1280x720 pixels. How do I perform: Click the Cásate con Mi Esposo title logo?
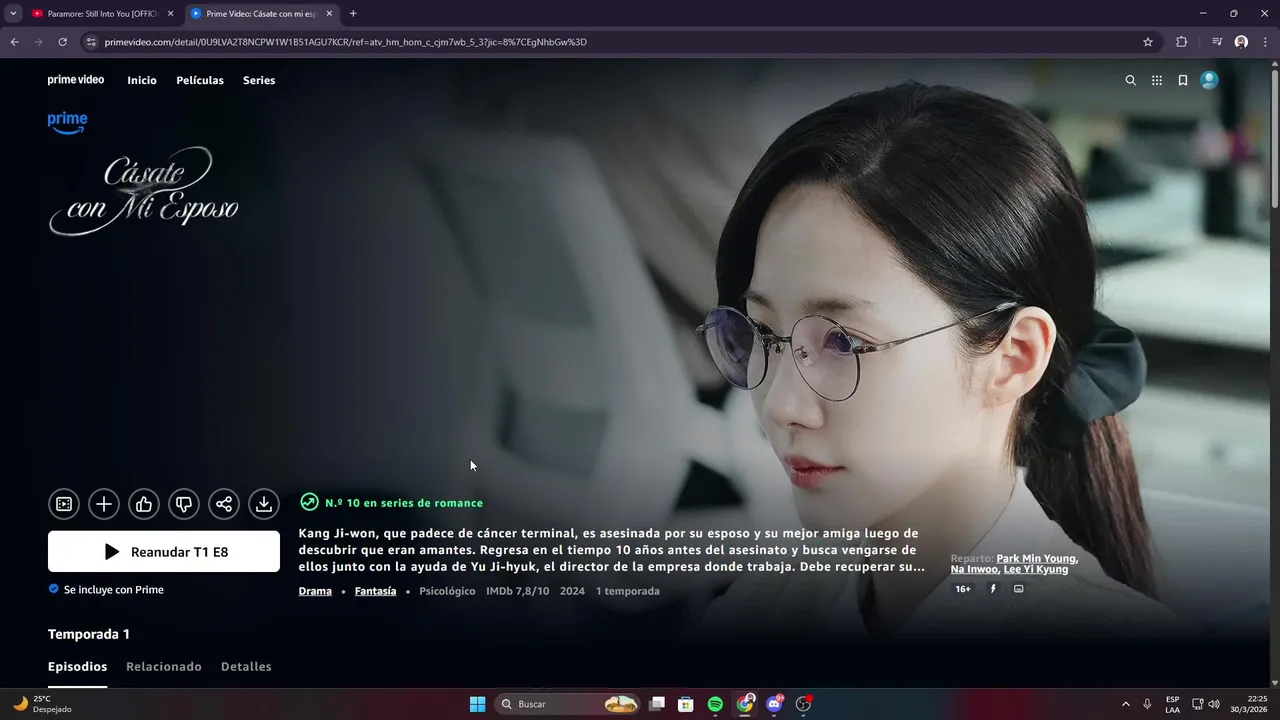(x=143, y=192)
